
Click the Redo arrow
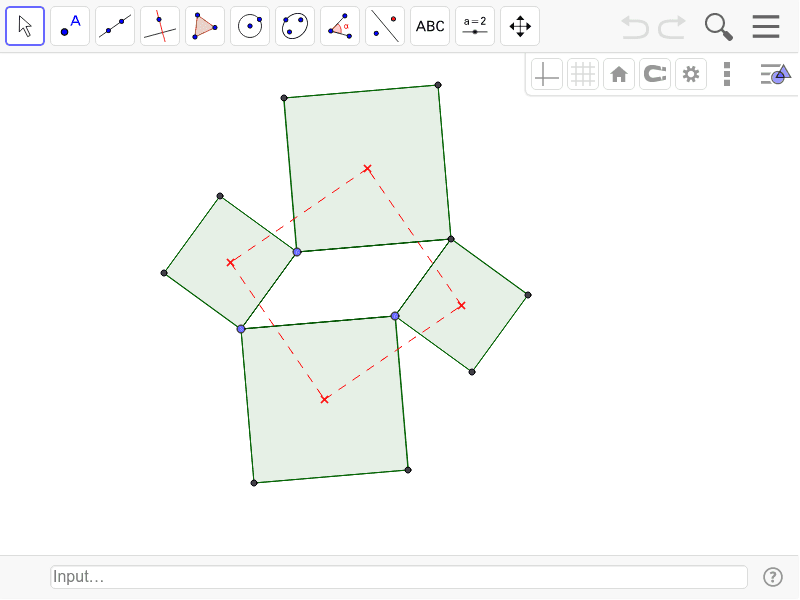pyautogui.click(x=671, y=27)
